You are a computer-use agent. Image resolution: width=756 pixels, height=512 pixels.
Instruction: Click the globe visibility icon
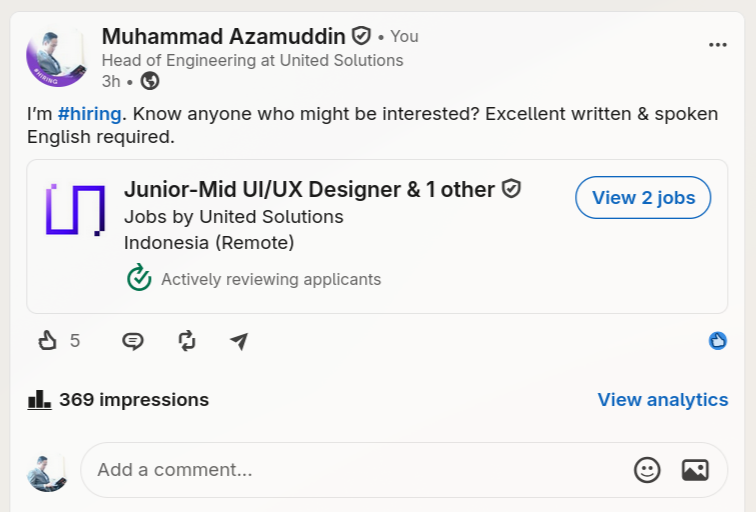point(150,81)
